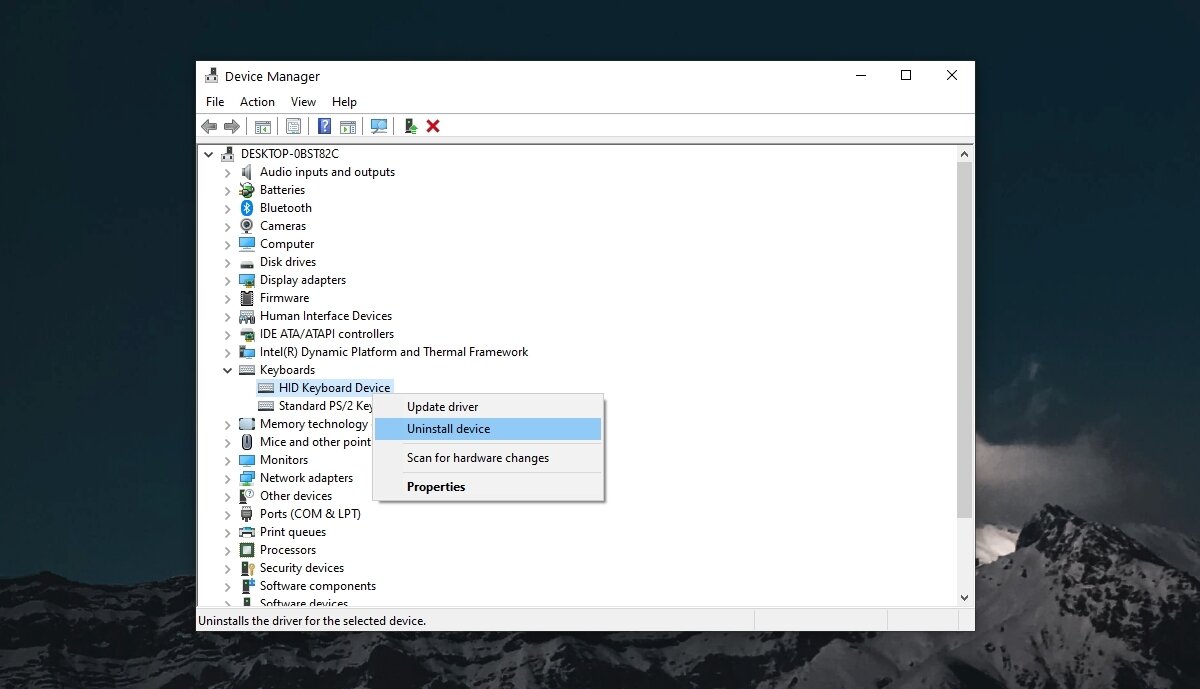The width and height of the screenshot is (1200, 689).
Task: Expand the Network adapters category
Action: pos(227,478)
